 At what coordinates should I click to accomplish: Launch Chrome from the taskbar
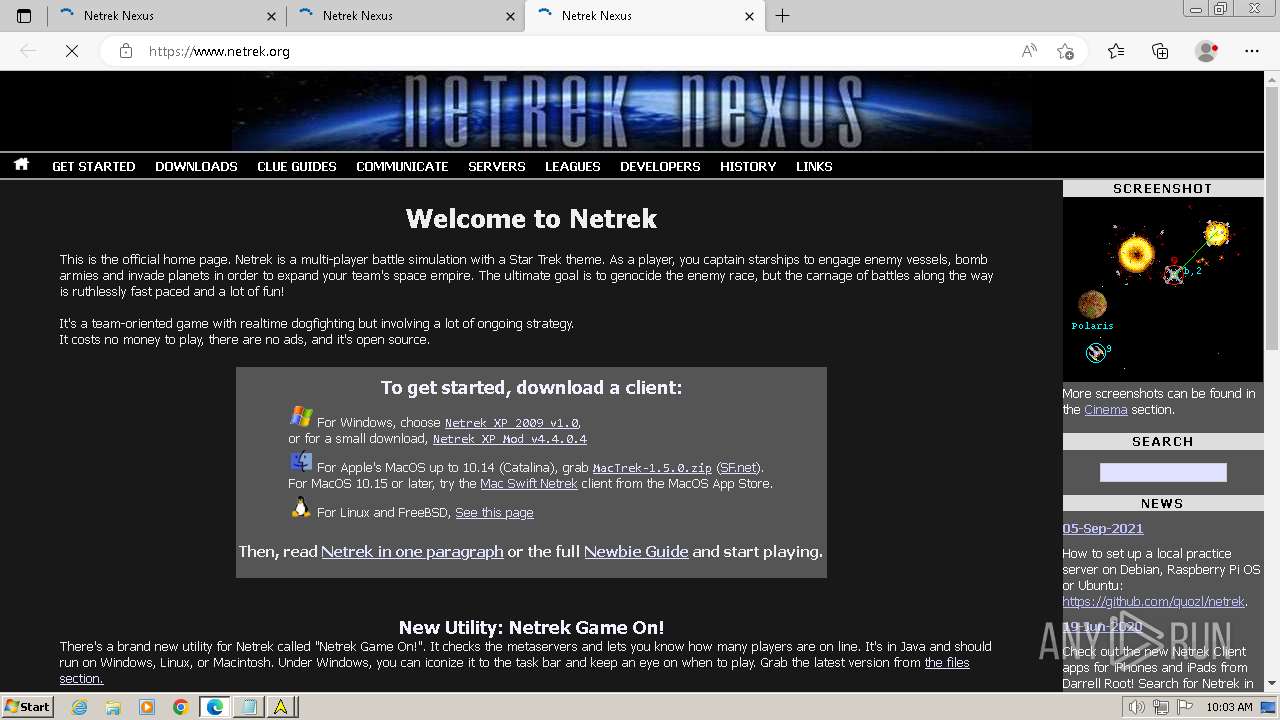(x=181, y=707)
